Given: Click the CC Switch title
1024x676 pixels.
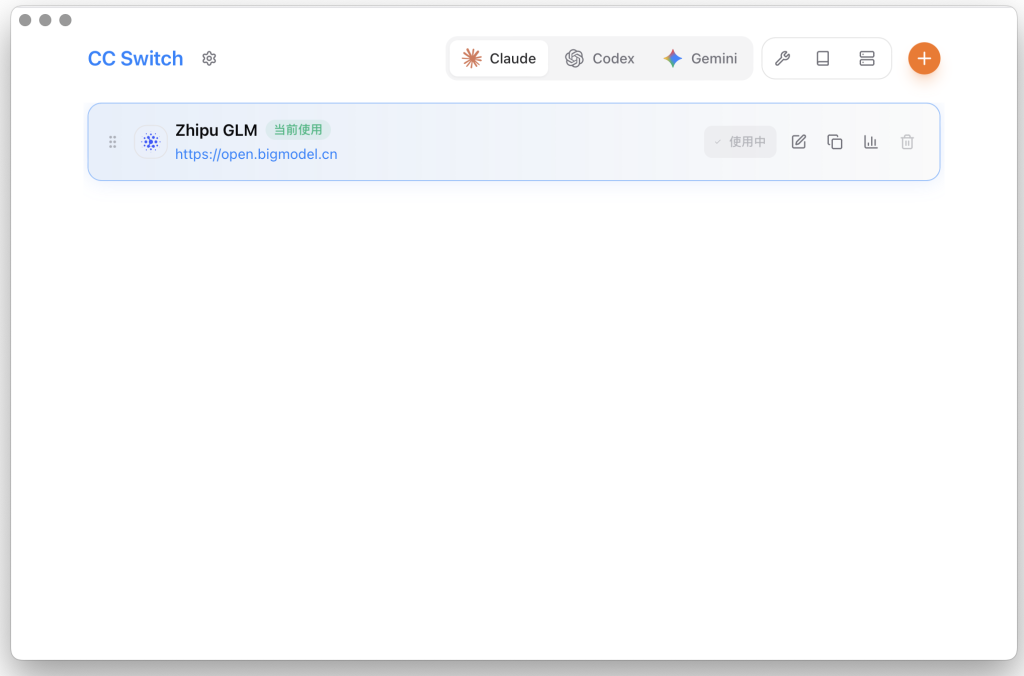Looking at the screenshot, I should 136,59.
